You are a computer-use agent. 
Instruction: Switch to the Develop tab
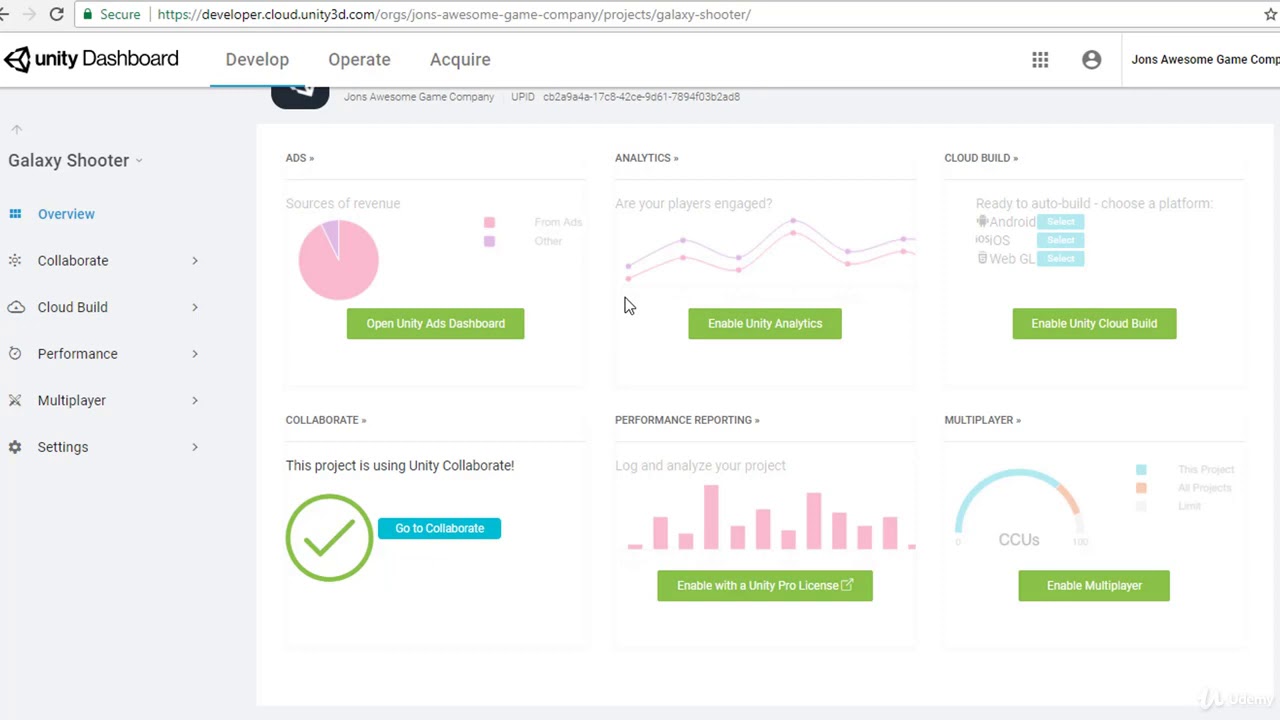(257, 60)
